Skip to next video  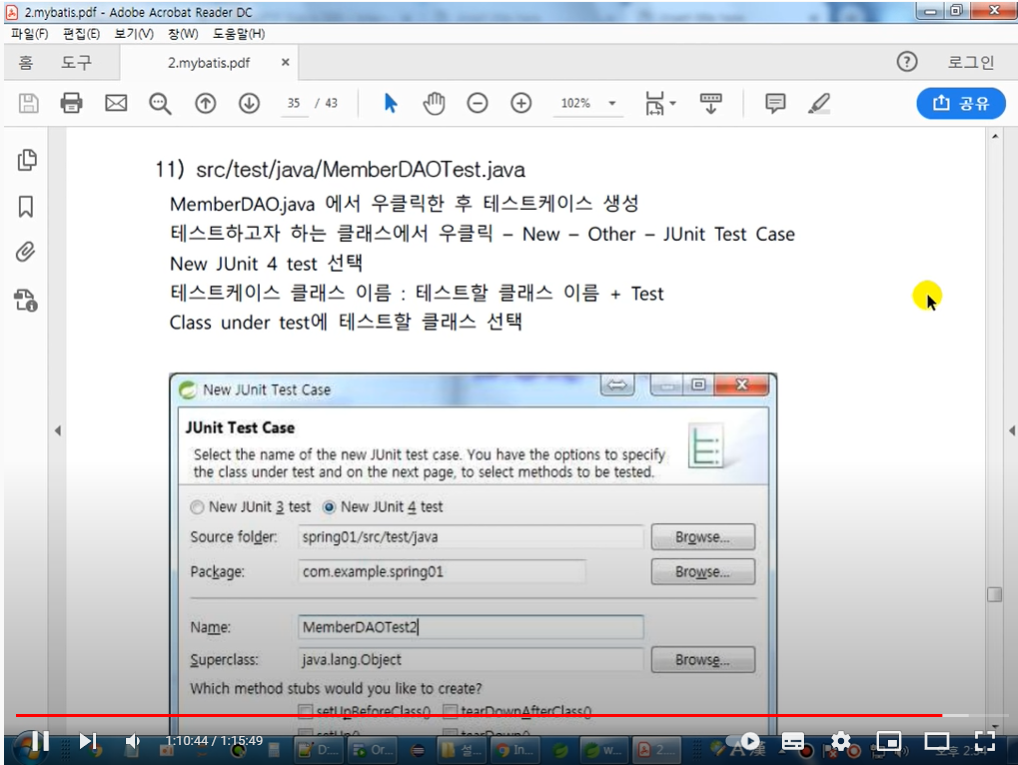(88, 741)
